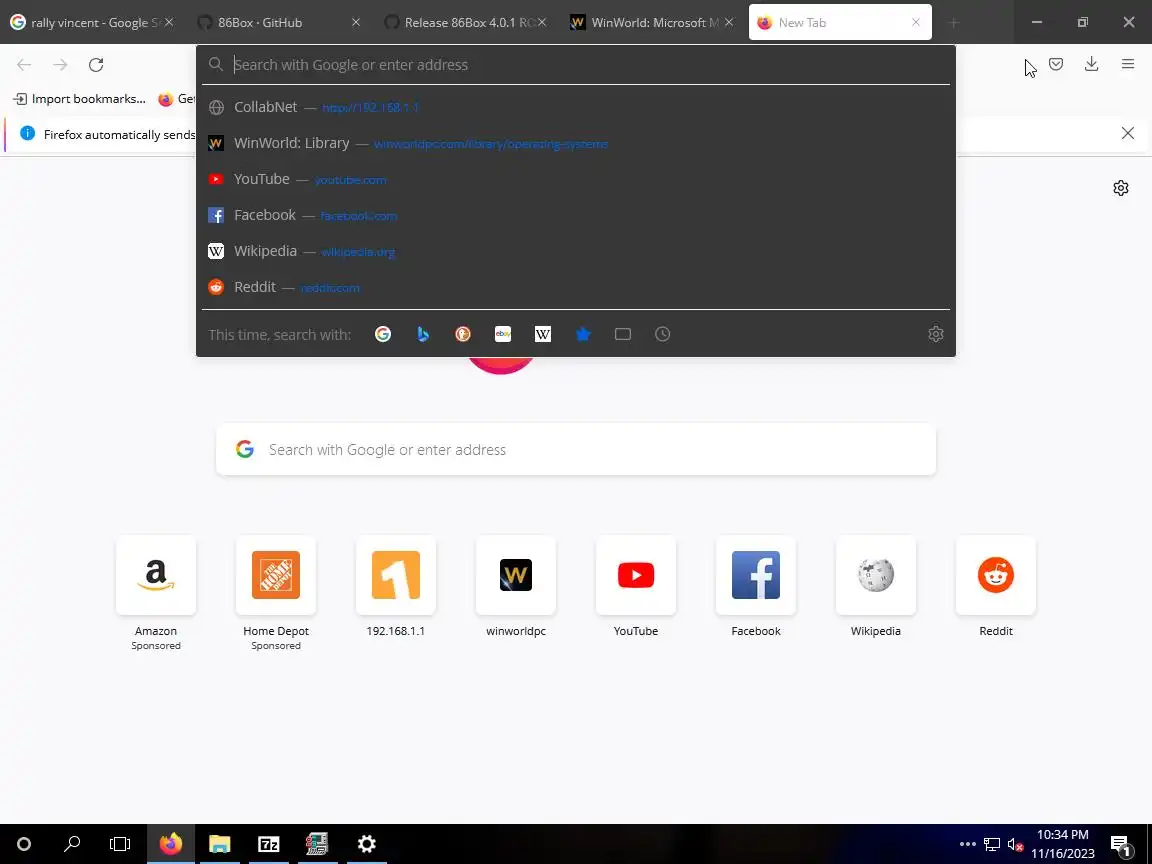This screenshot has width=1152, height=864.
Task: Choose YouTube suggestion in address dropdown
Action: pos(576,179)
